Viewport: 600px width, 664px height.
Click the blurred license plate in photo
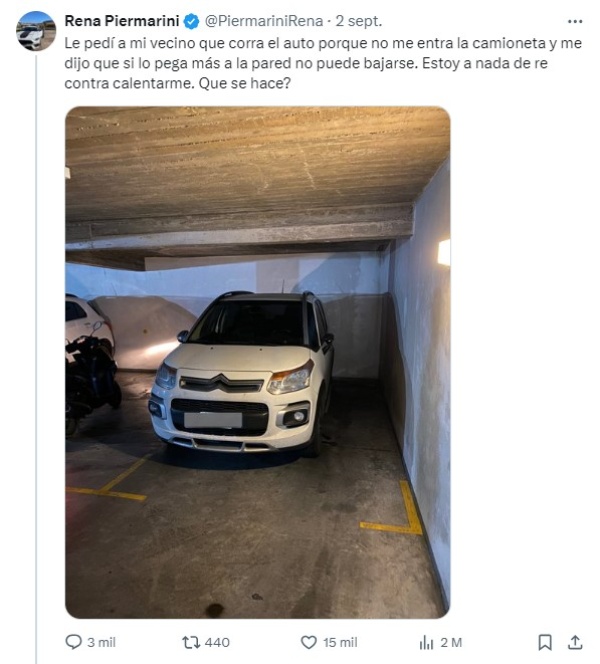(x=213, y=420)
